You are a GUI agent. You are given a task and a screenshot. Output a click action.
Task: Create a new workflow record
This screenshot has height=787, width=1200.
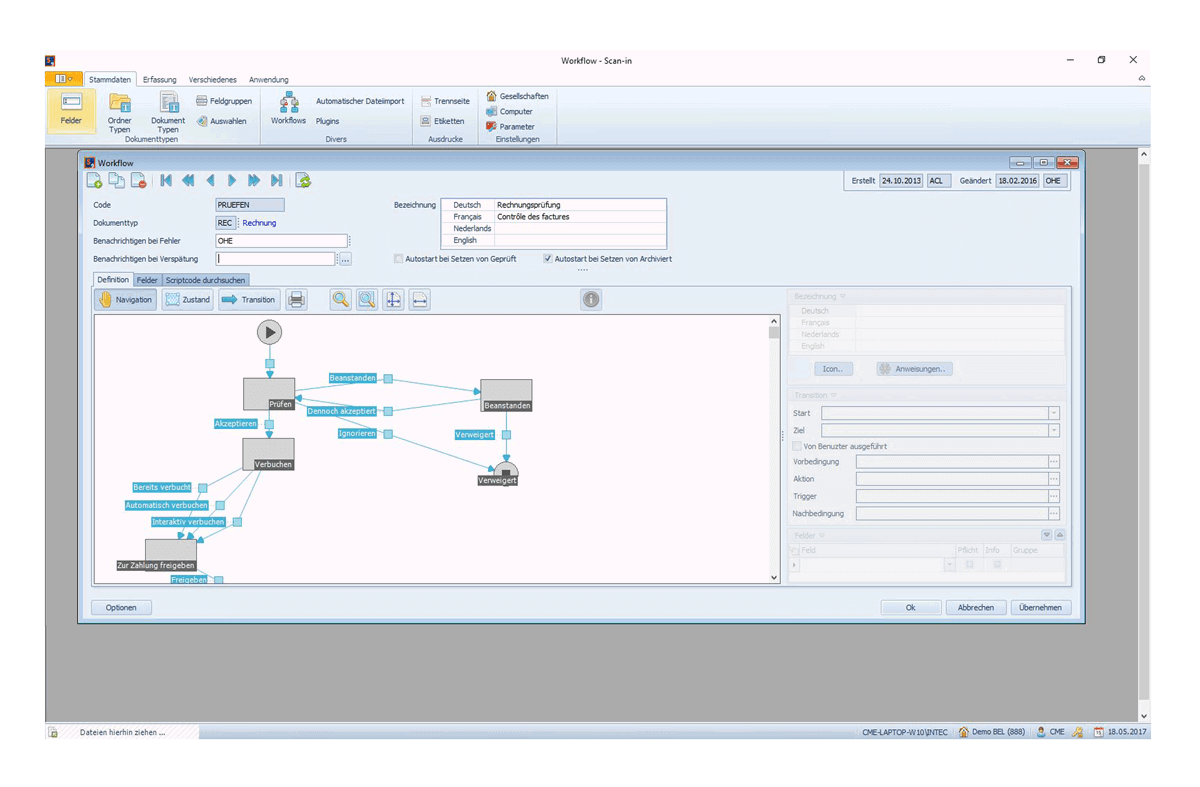tap(94, 181)
